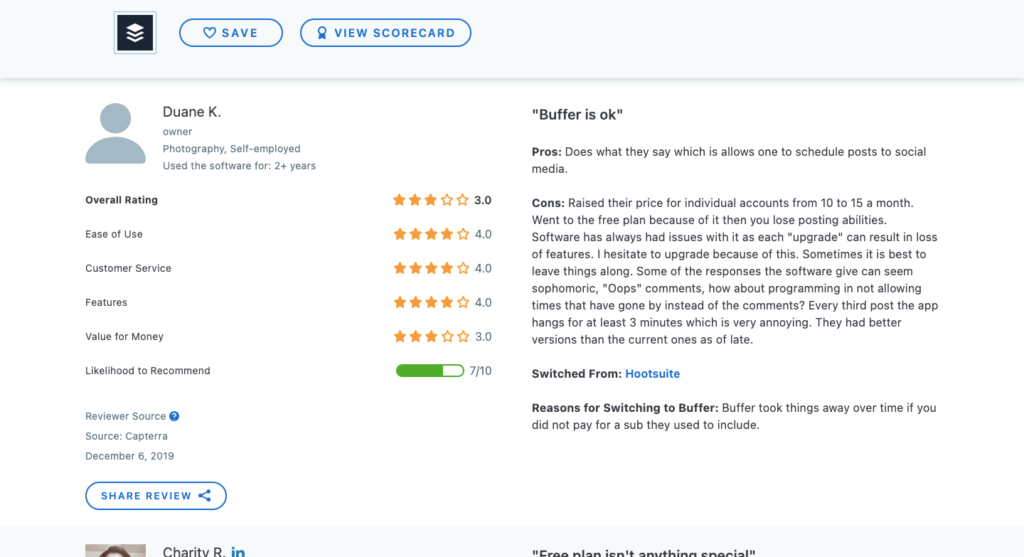1024x557 pixels.
Task: Open Charity R.'s LinkedIn icon
Action: click(x=238, y=552)
